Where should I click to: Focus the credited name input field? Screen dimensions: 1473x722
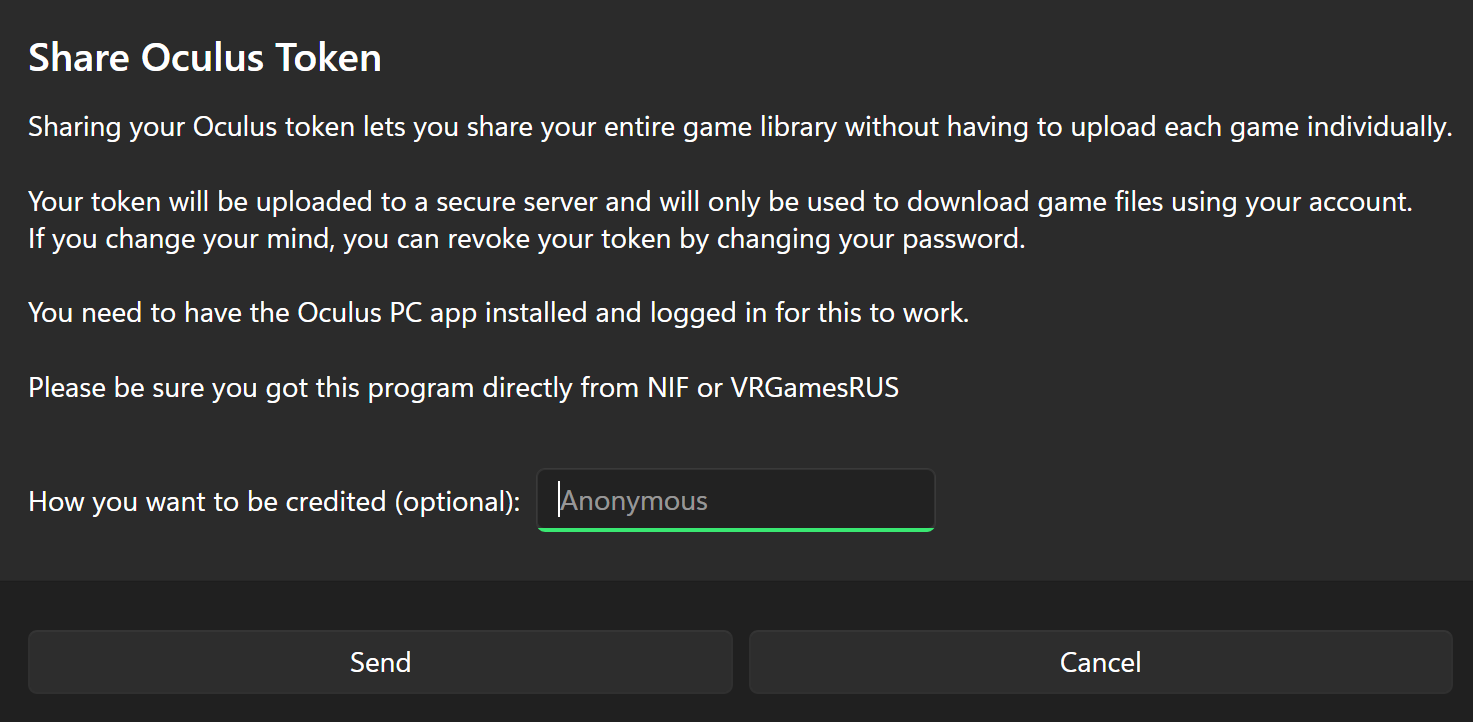click(x=736, y=500)
